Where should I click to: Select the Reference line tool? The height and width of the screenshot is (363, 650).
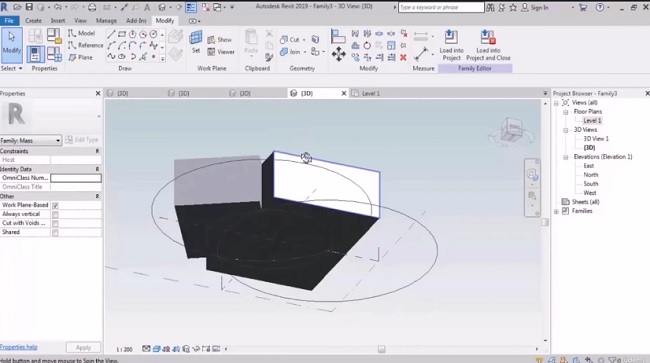(x=85, y=45)
